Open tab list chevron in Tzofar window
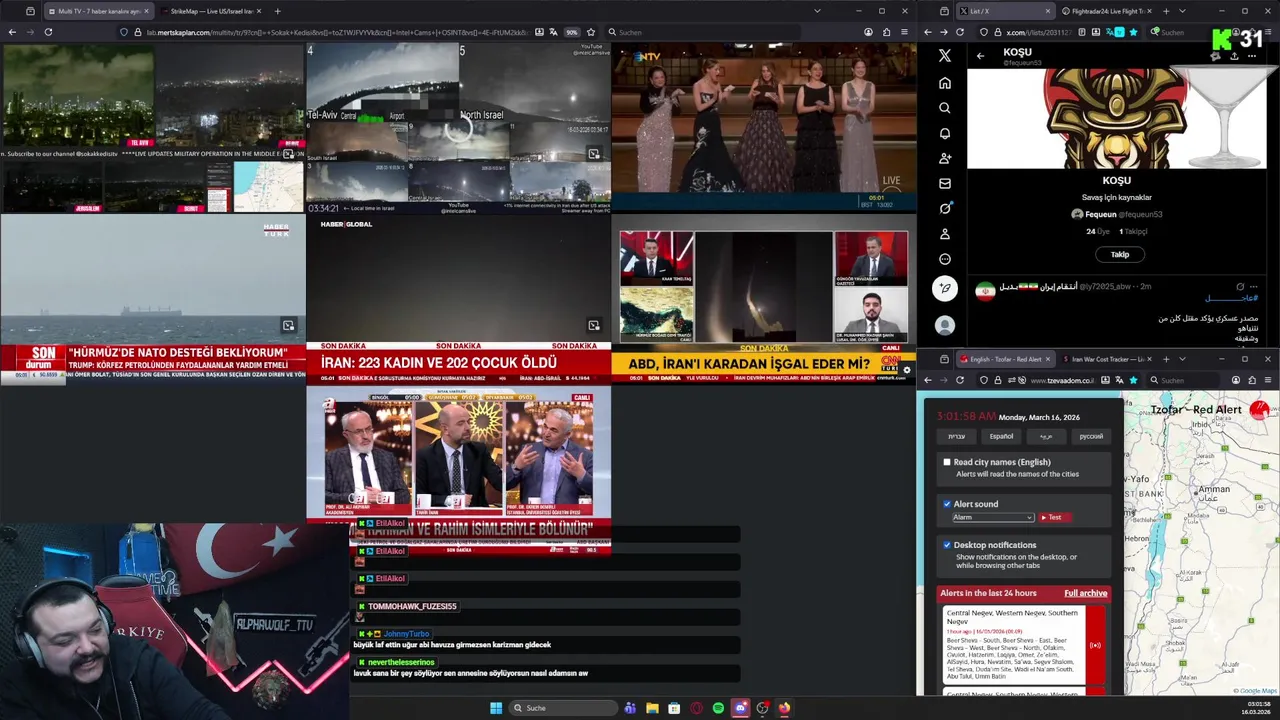 1182,359
